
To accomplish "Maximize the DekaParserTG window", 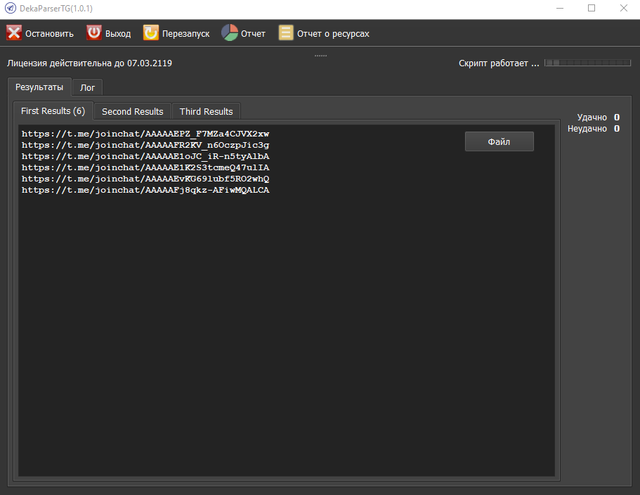I will [591, 8].
